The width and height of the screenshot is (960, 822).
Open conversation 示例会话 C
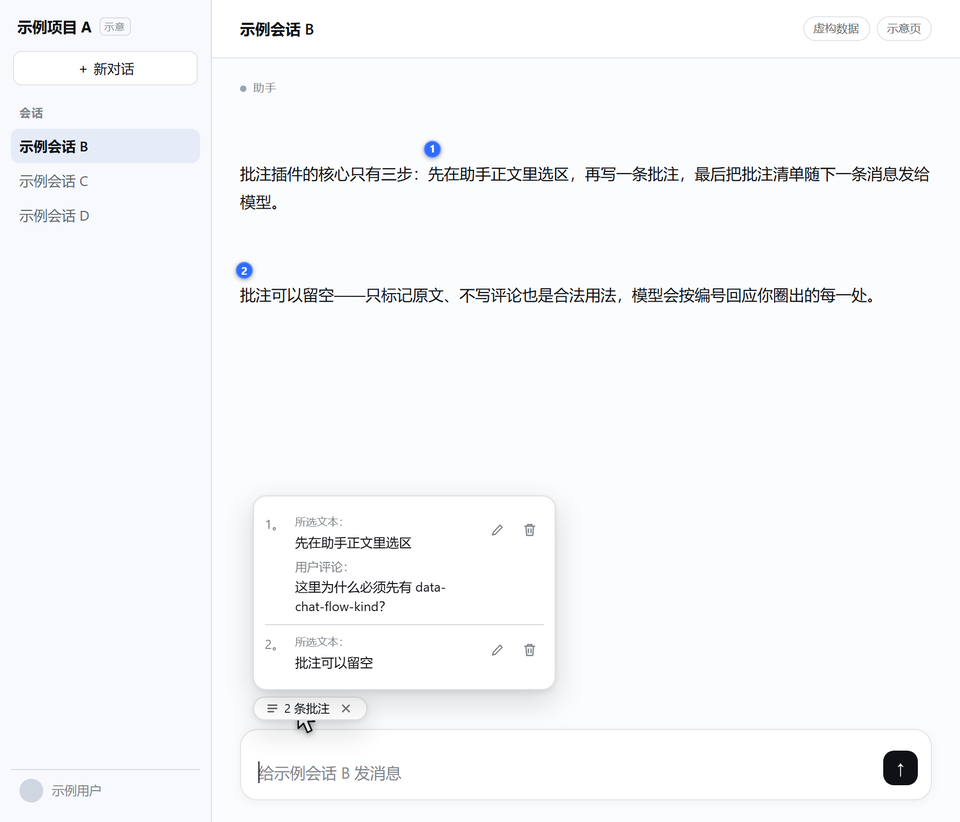tap(105, 181)
